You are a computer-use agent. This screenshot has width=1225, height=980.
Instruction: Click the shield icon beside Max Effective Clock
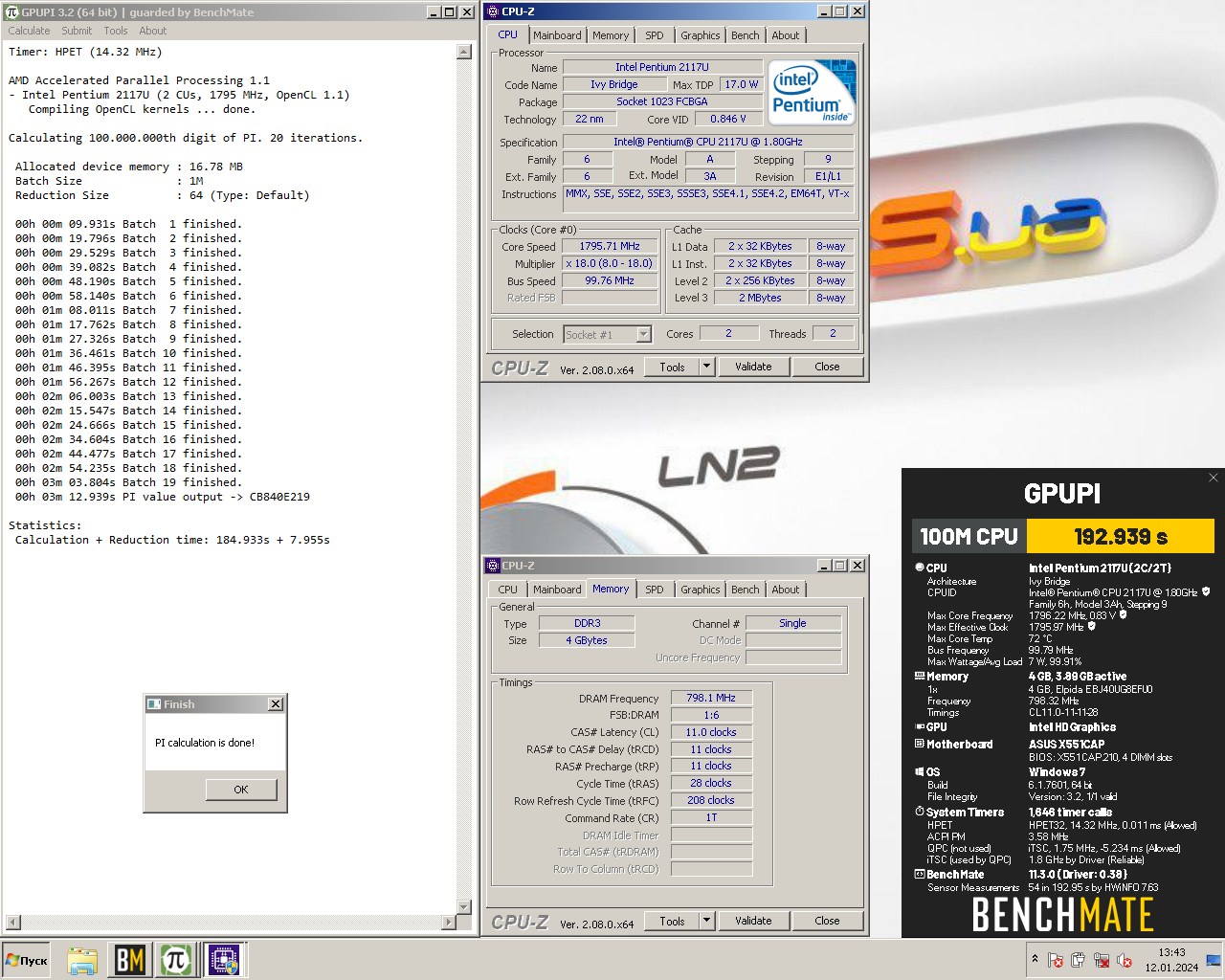pyautogui.click(x=1091, y=627)
